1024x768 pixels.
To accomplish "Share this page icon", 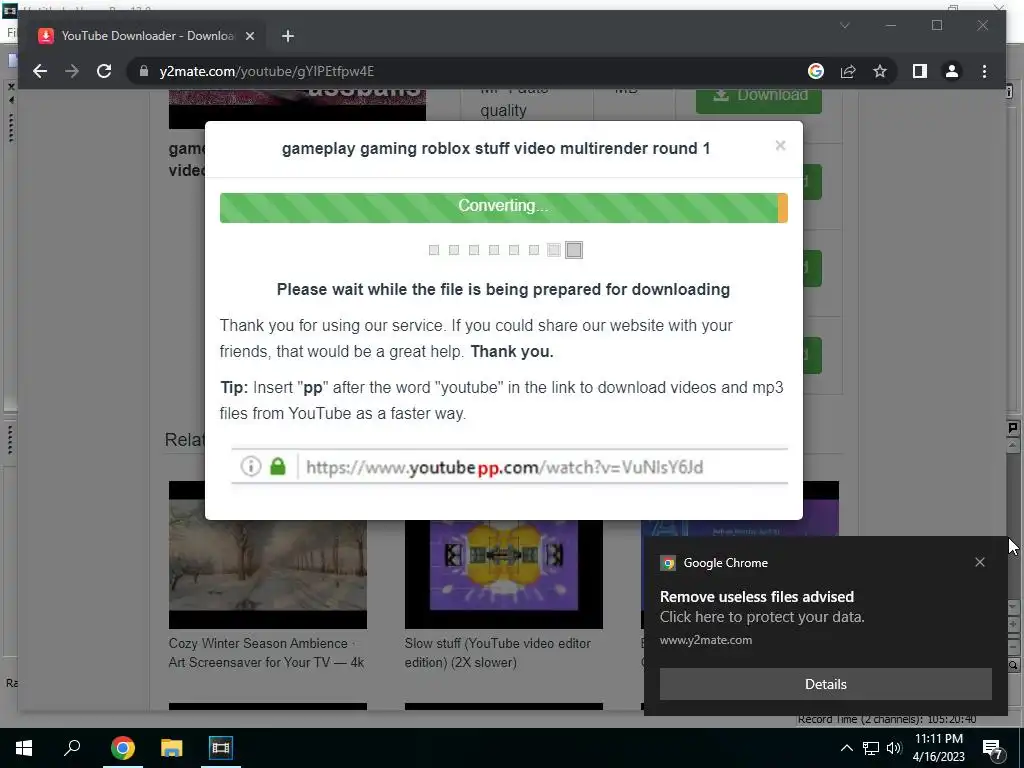I will pos(848,71).
